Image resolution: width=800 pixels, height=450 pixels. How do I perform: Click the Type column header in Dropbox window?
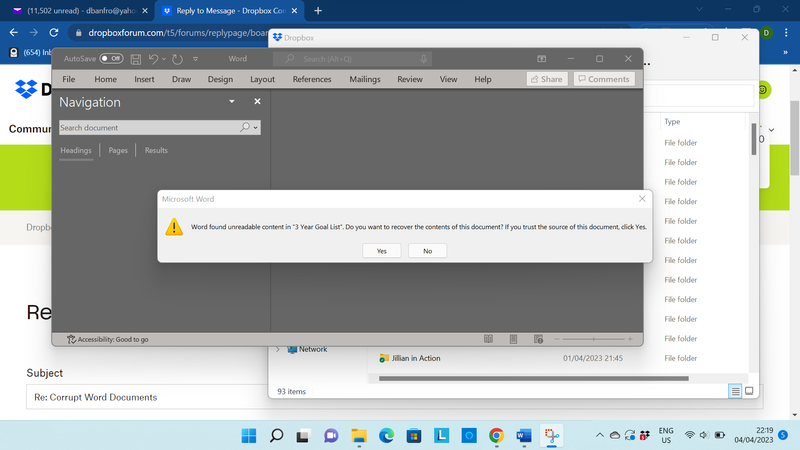click(672, 122)
